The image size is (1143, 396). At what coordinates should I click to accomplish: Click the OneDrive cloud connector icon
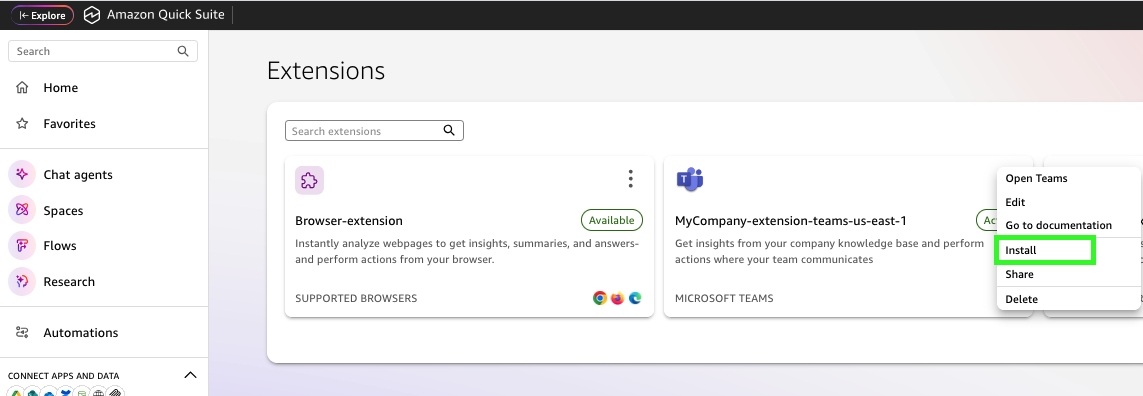click(50, 392)
